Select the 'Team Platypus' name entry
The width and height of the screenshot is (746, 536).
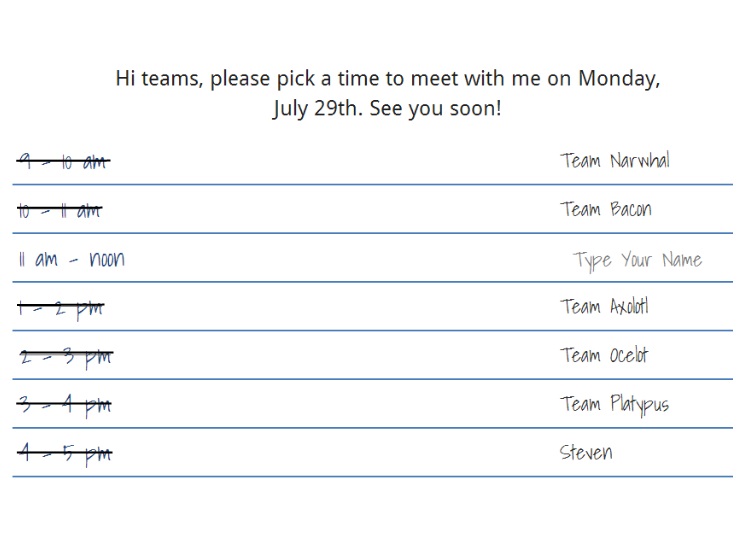614,405
